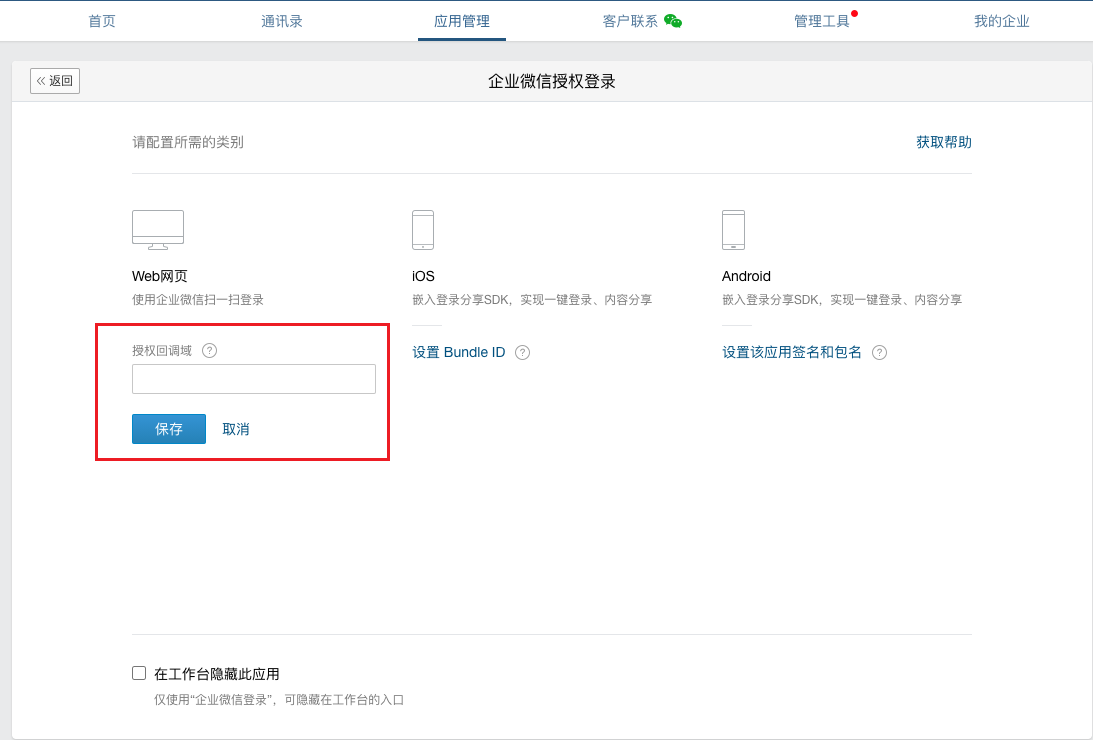Viewport: 1093px width, 740px height.
Task: Open the 获取帮助 link
Action: [944, 142]
